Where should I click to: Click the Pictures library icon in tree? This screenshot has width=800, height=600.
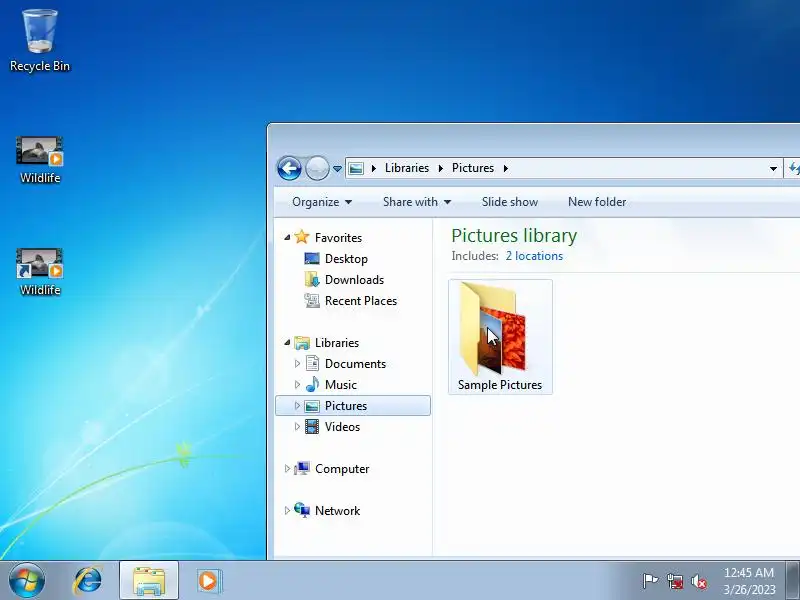tap(312, 406)
